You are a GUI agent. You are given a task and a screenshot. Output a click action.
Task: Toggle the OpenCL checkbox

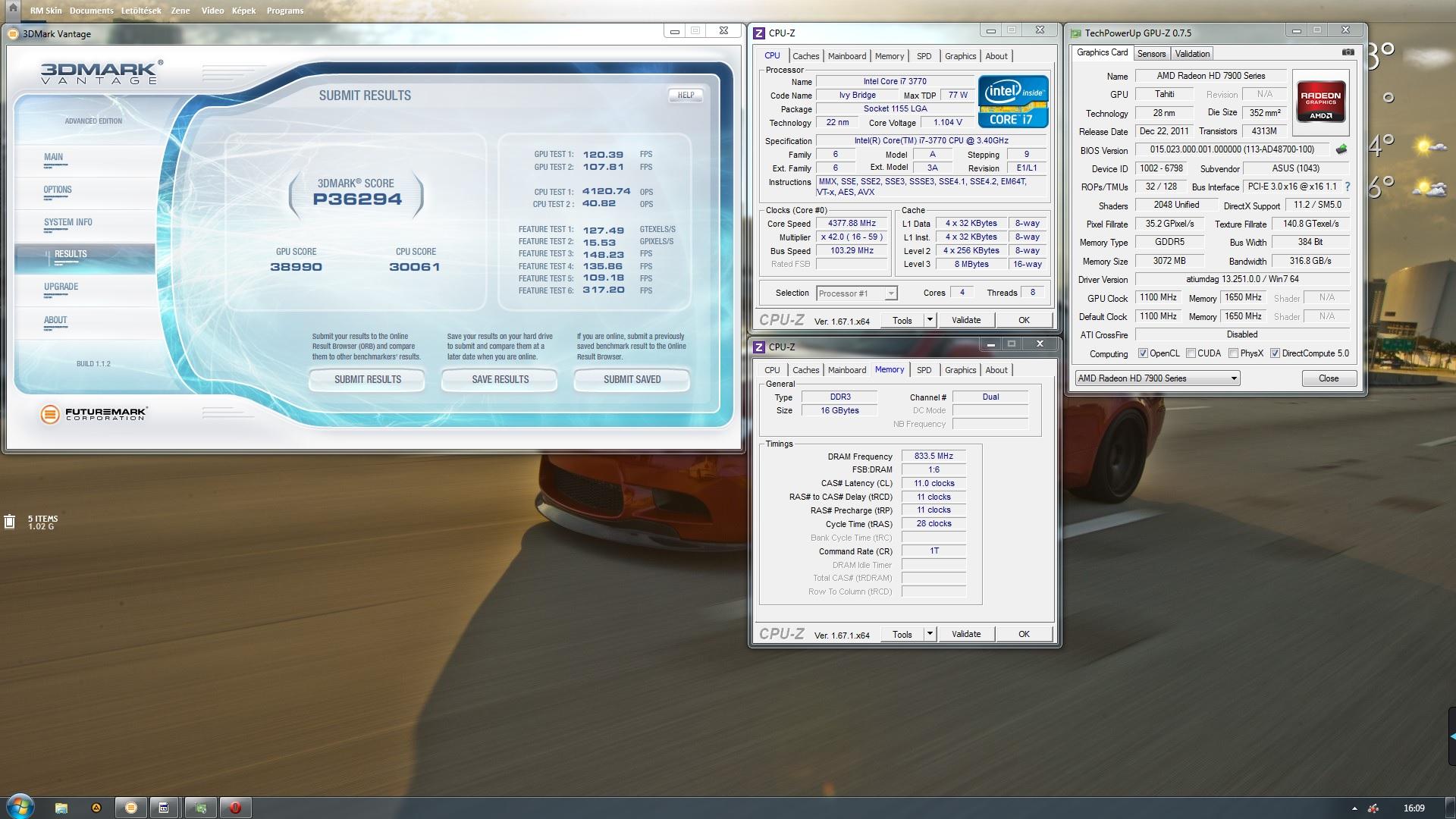1143,353
